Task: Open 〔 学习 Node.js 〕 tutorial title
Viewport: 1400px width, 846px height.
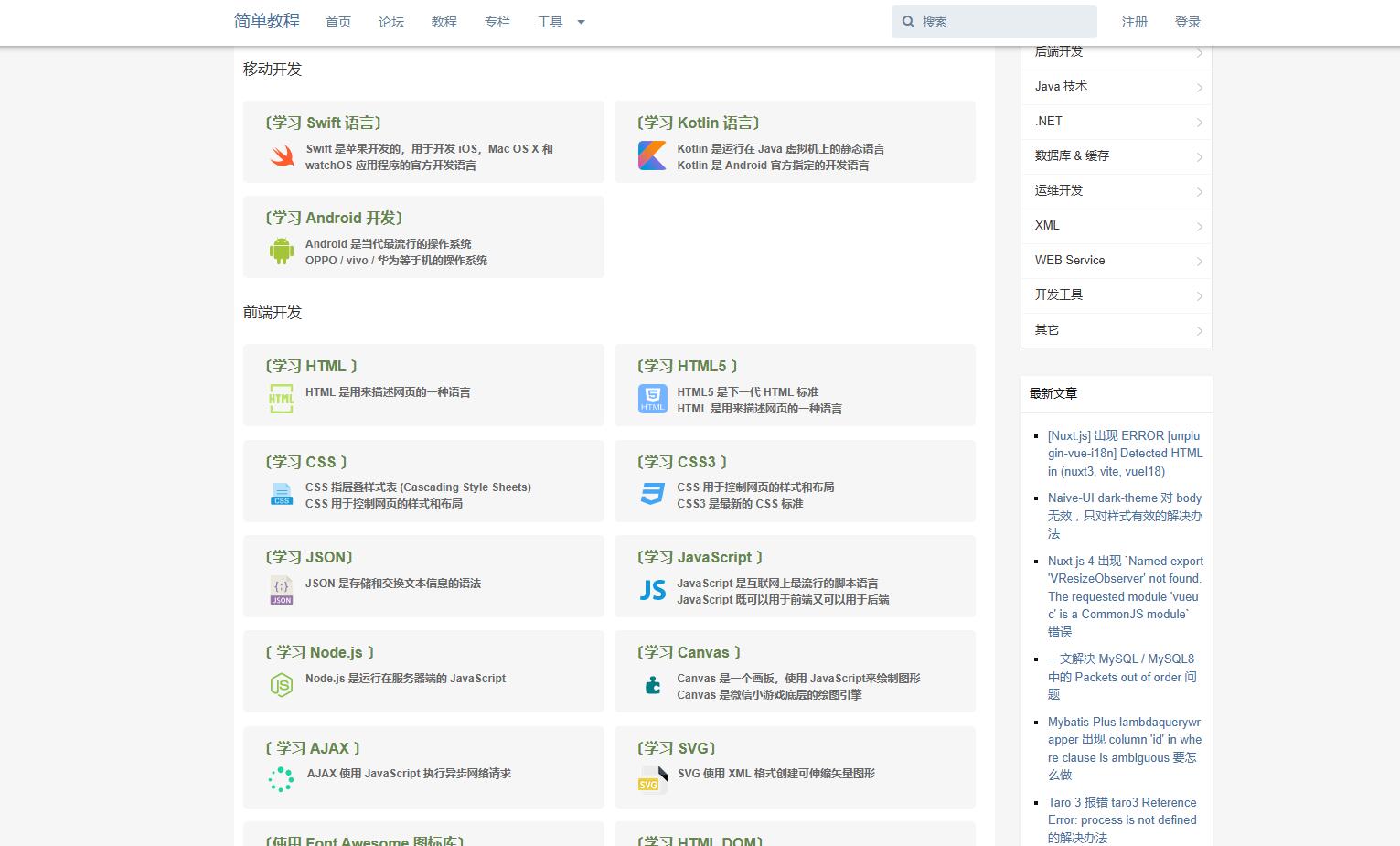Action: [320, 652]
